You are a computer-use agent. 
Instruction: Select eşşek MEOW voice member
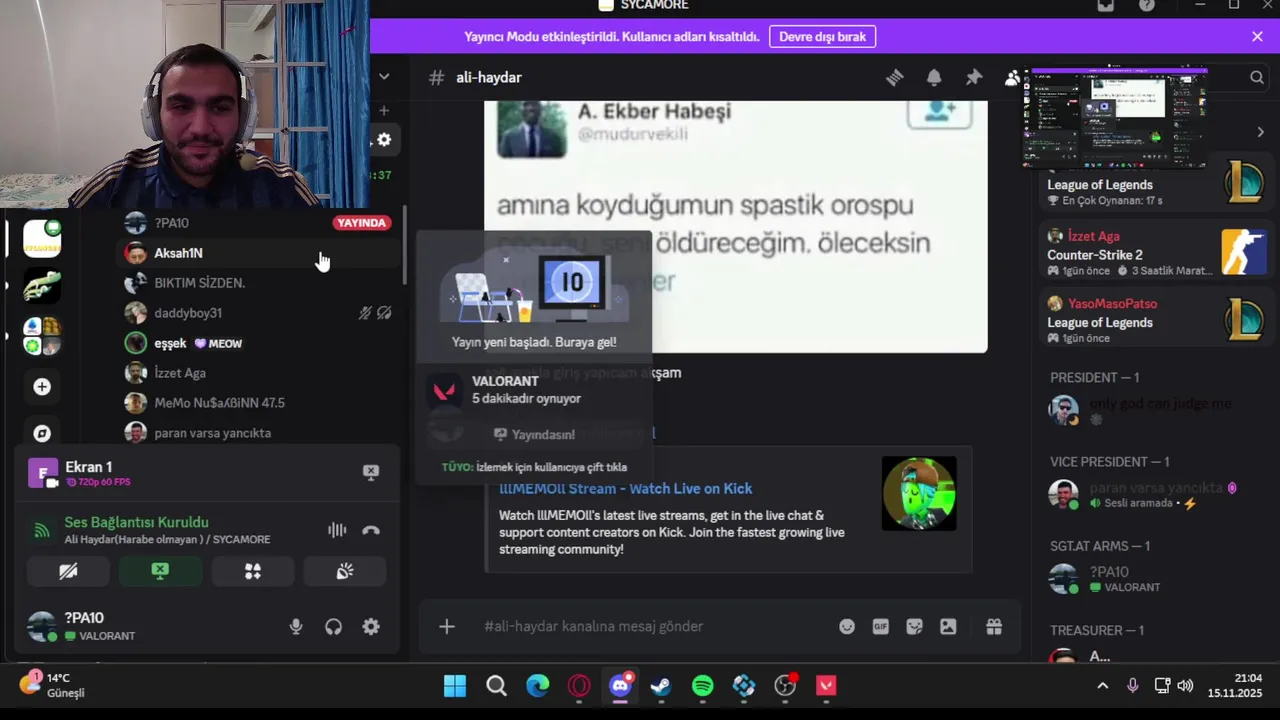click(x=258, y=343)
